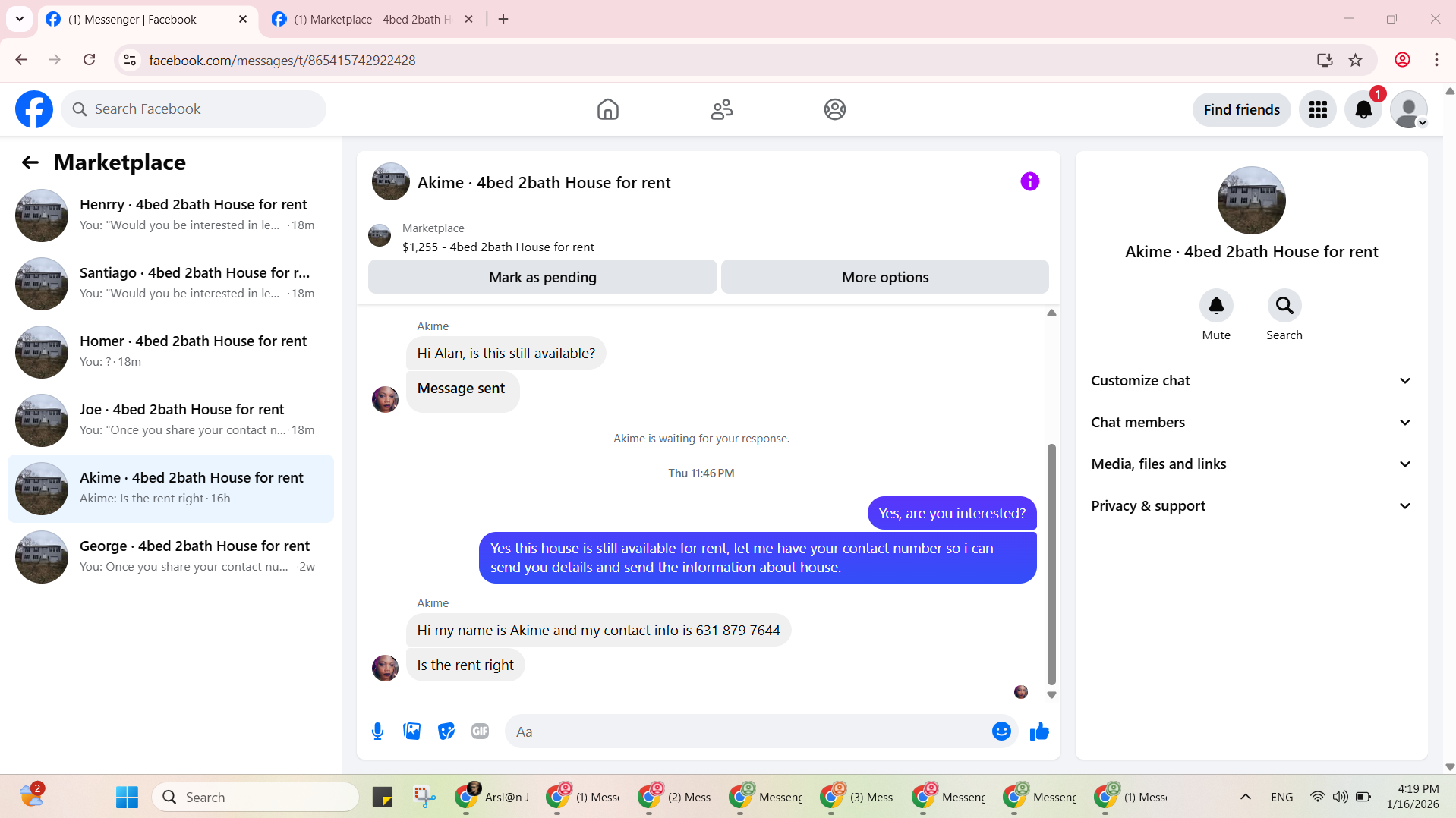Install app icon in address bar
The height and width of the screenshot is (818, 1456).
1325,60
